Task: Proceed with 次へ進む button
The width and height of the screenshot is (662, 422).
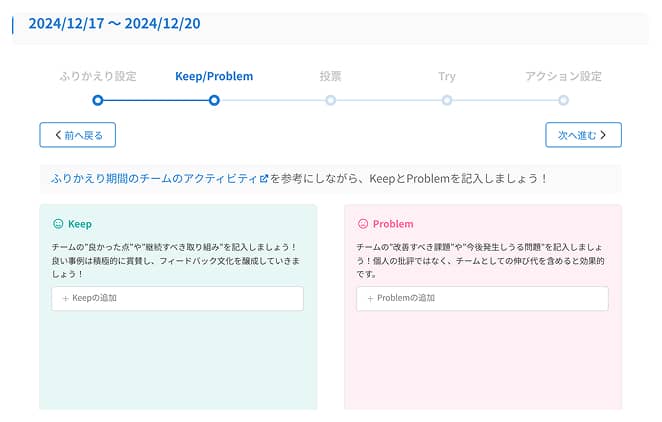Action: point(583,135)
